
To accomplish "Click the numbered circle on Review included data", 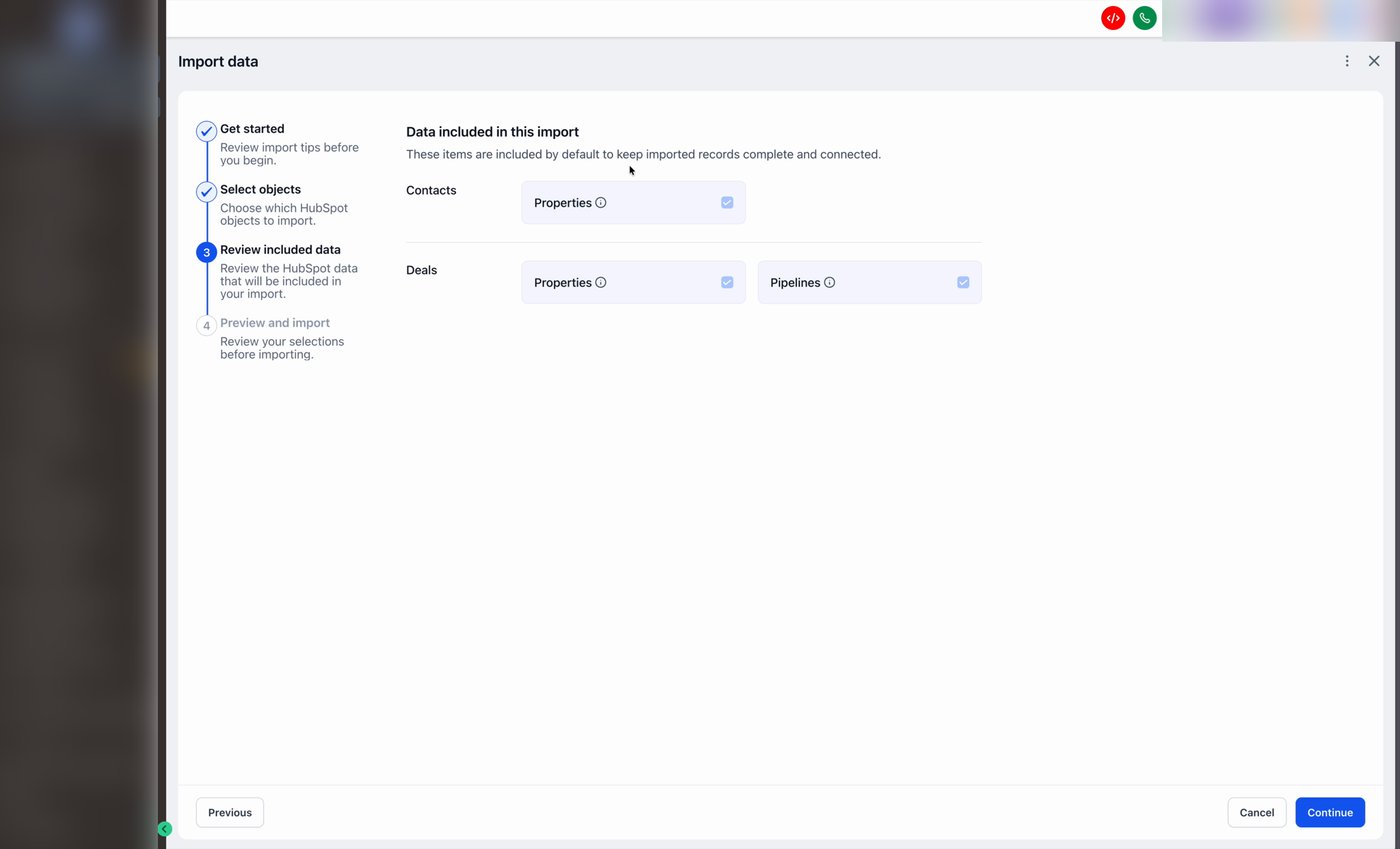I will point(206,252).
